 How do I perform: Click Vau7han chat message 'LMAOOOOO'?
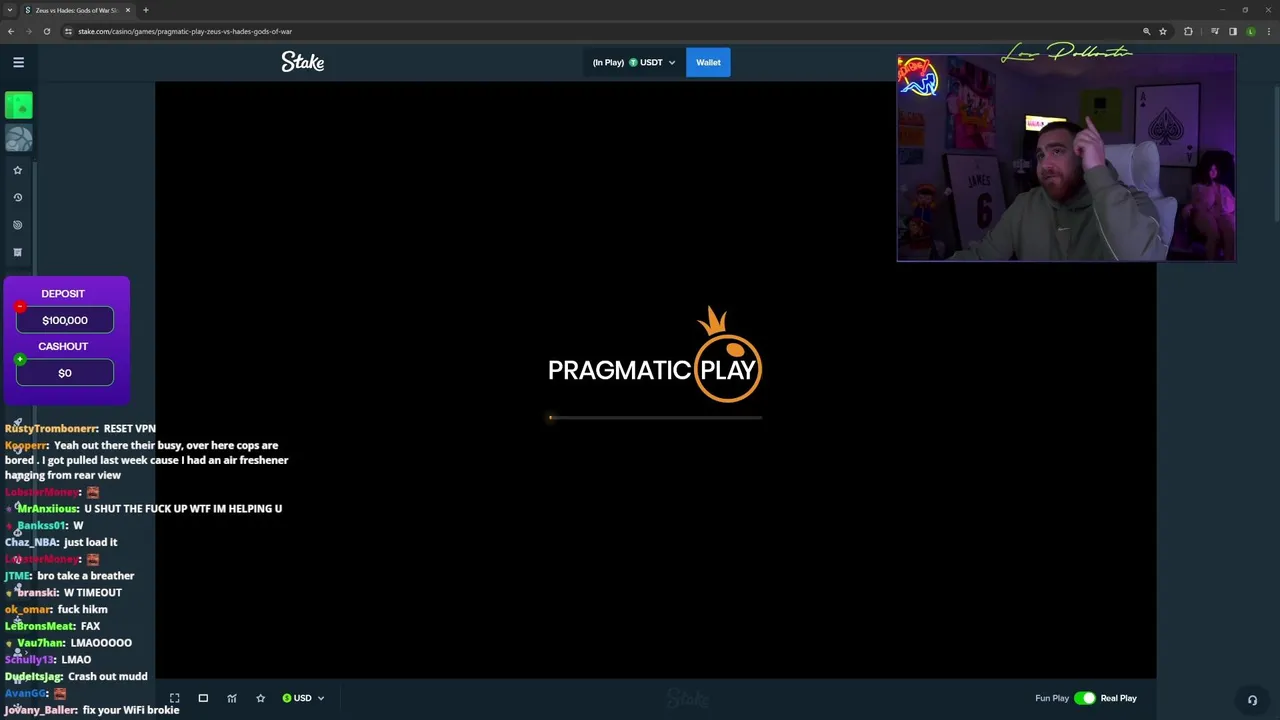coord(101,643)
